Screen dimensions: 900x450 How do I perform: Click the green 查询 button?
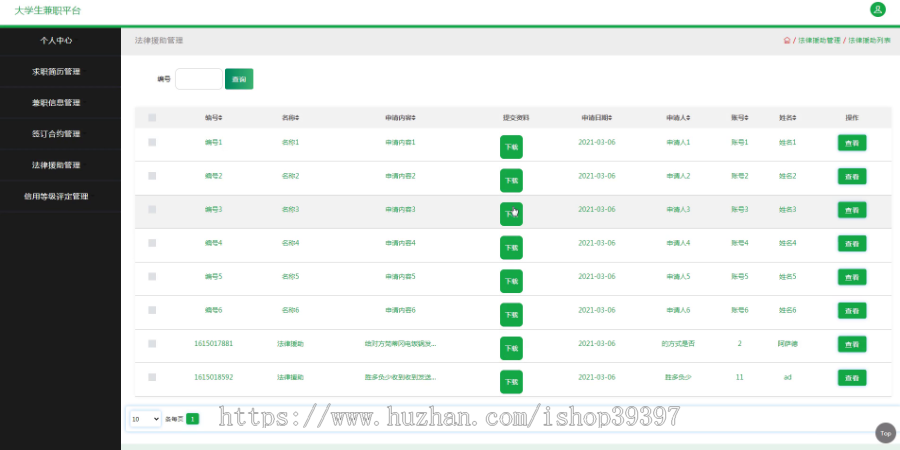coord(239,79)
